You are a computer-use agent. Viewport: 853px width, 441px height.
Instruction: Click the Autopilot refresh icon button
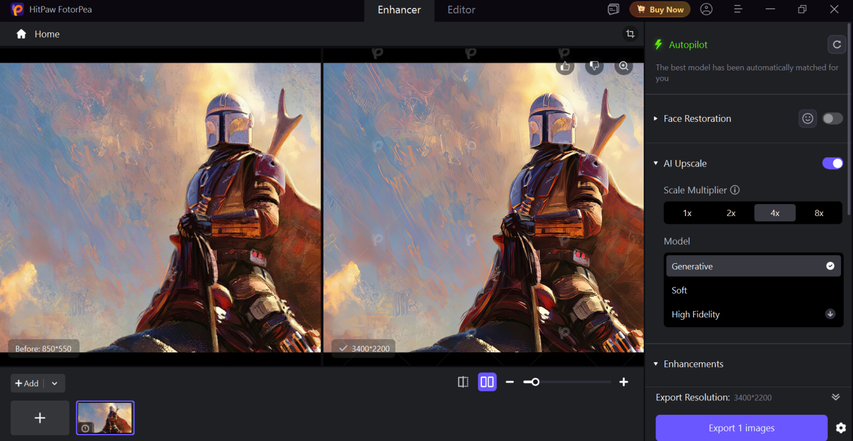click(x=836, y=45)
